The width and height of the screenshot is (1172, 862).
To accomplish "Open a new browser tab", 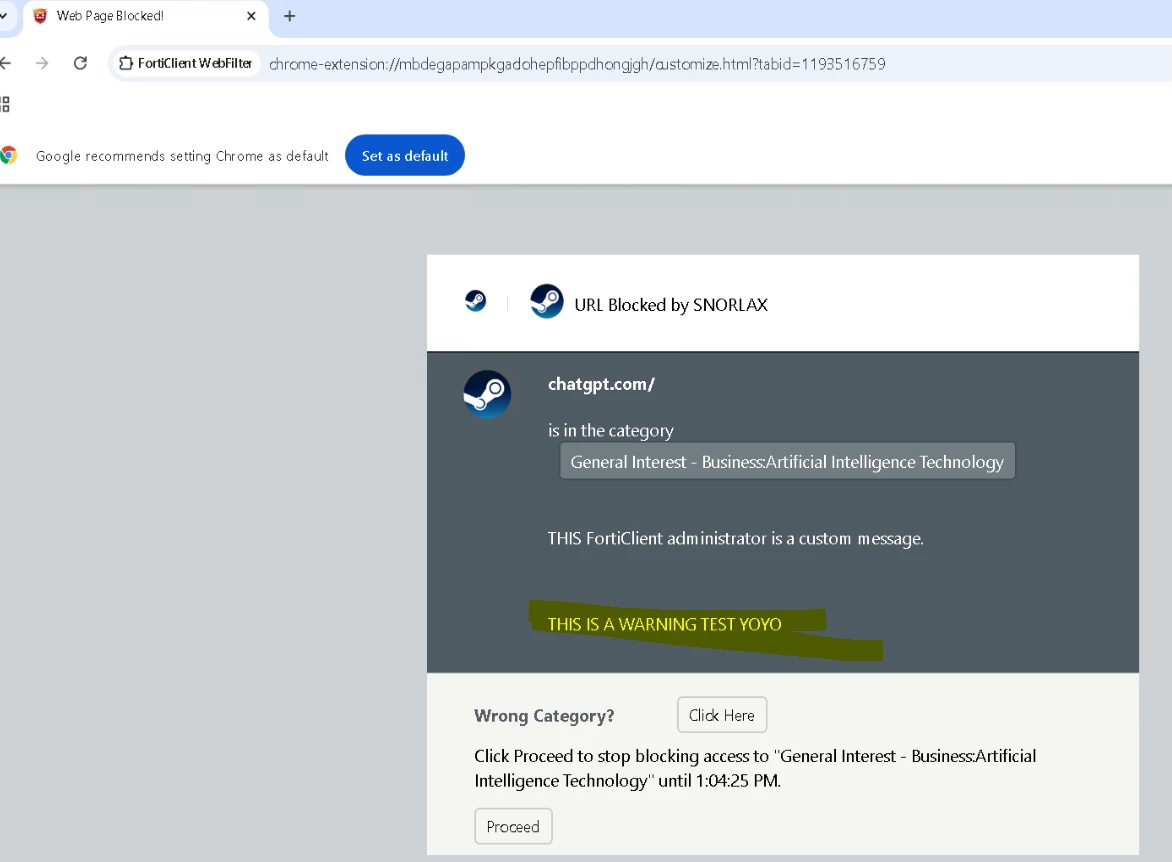I will tap(290, 16).
